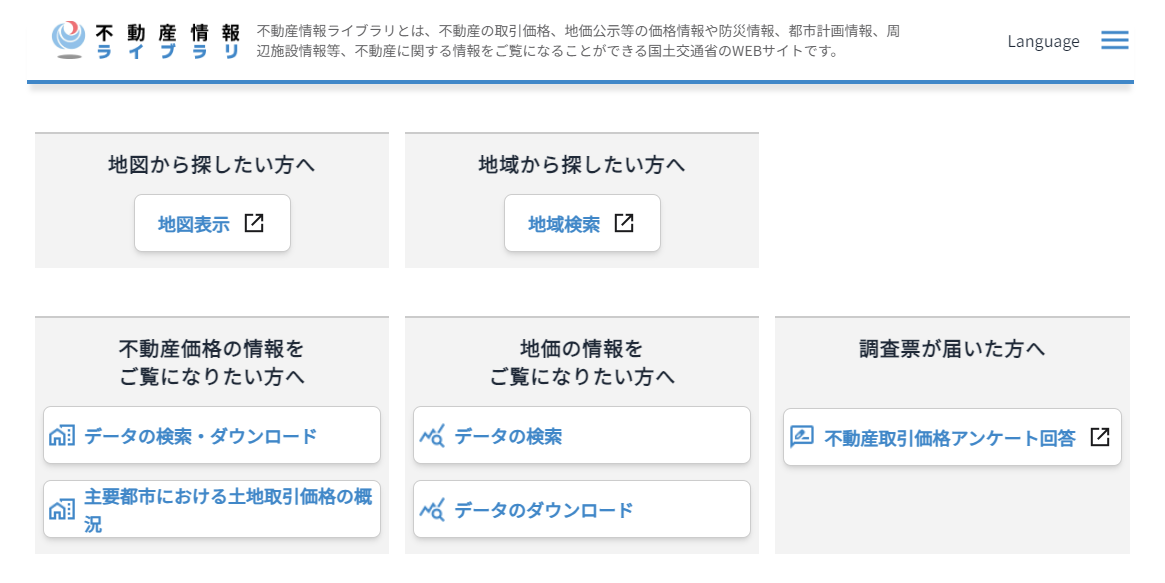Click building icon beside データの検索・ダウンロード
The height and width of the screenshot is (583, 1165).
(62, 436)
